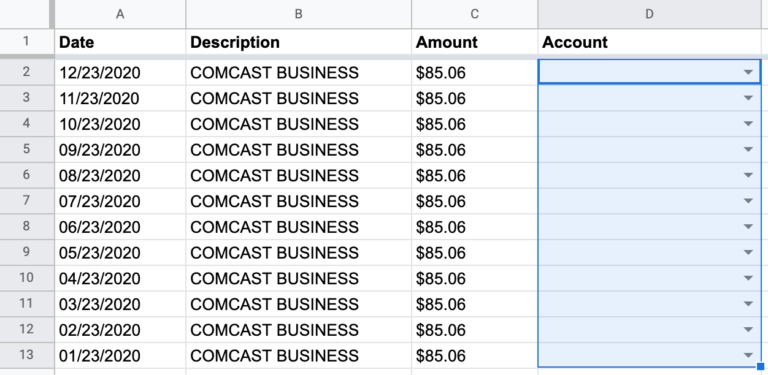Select the 07/23/2020 date cell
This screenshot has width=768, height=375.
coord(120,201)
